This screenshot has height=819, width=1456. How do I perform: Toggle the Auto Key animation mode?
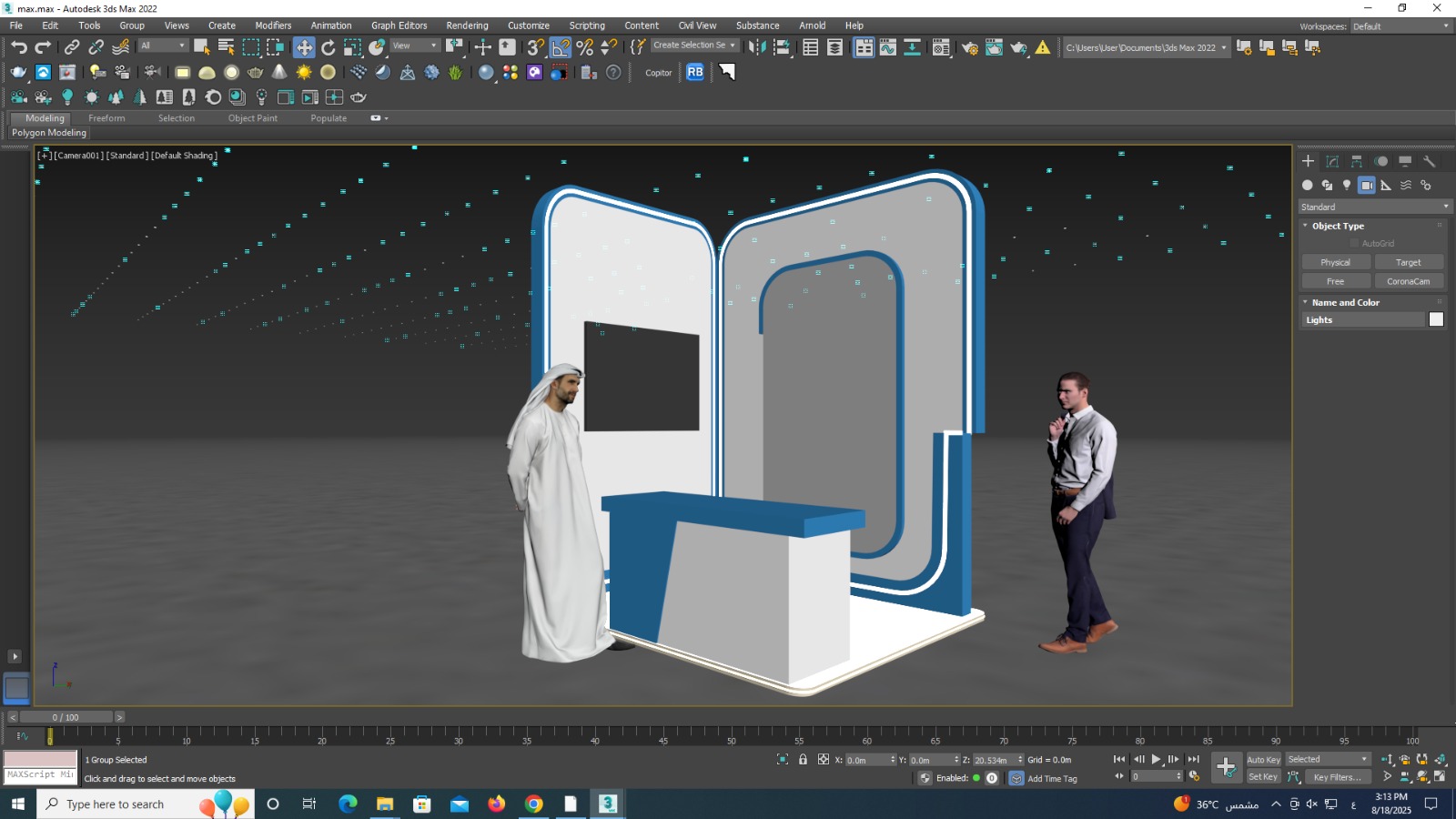[x=1263, y=760]
